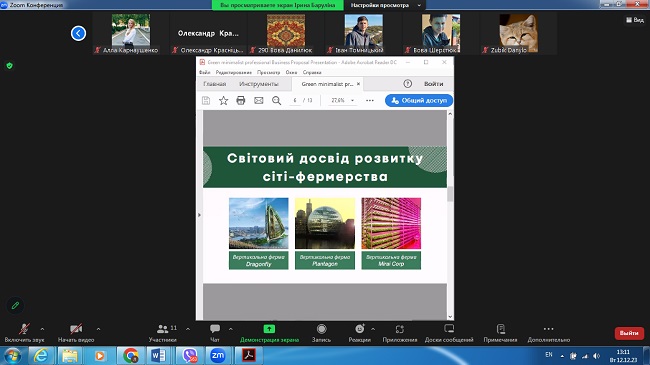This screenshot has height=365, width=650.
Task: Open the Help menu in Acrobat
Action: (x=312, y=72)
